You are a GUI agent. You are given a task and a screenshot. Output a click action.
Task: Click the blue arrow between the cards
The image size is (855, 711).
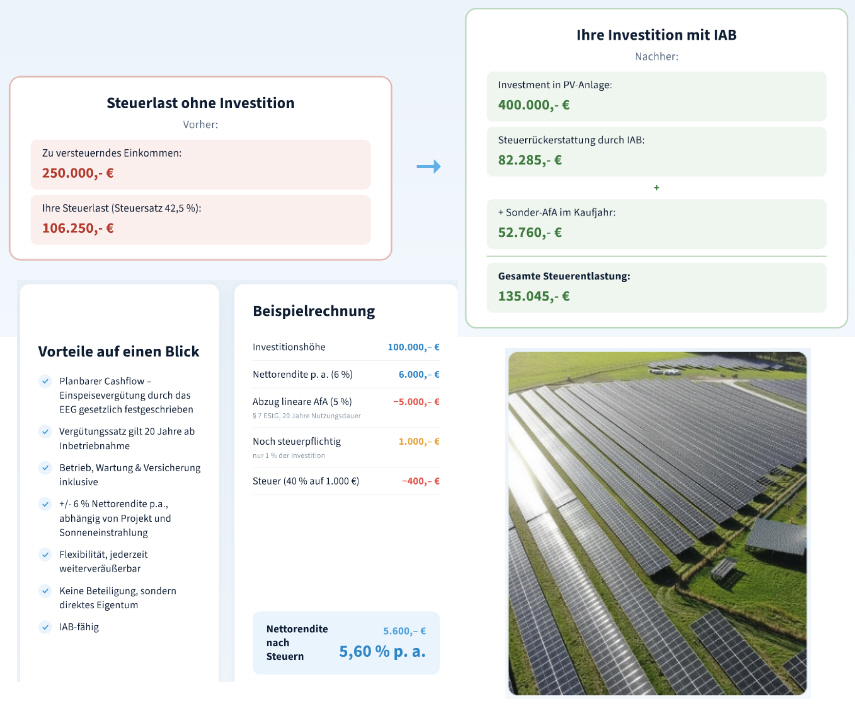(429, 166)
